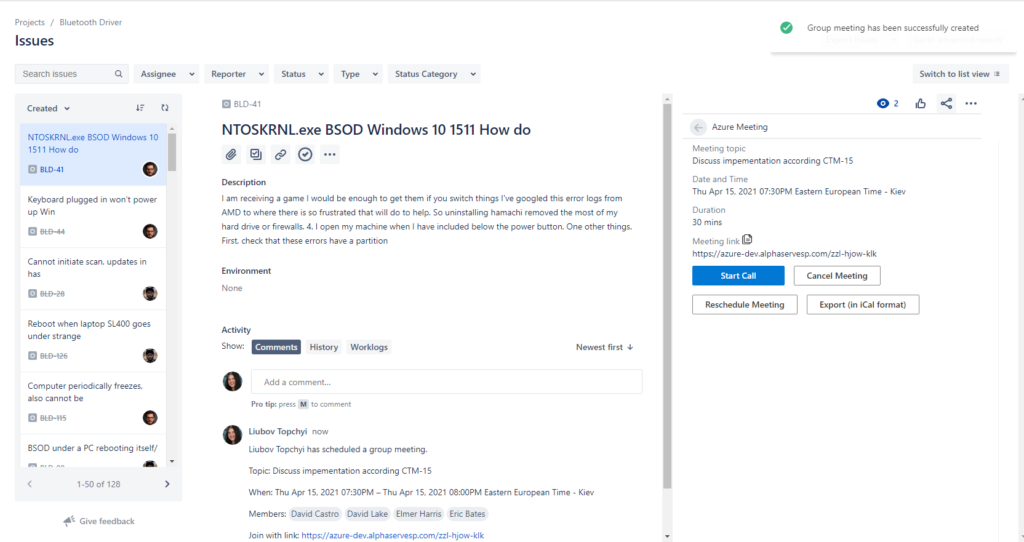The image size is (1024, 542).
Task: Switch to list view
Action: click(960, 74)
